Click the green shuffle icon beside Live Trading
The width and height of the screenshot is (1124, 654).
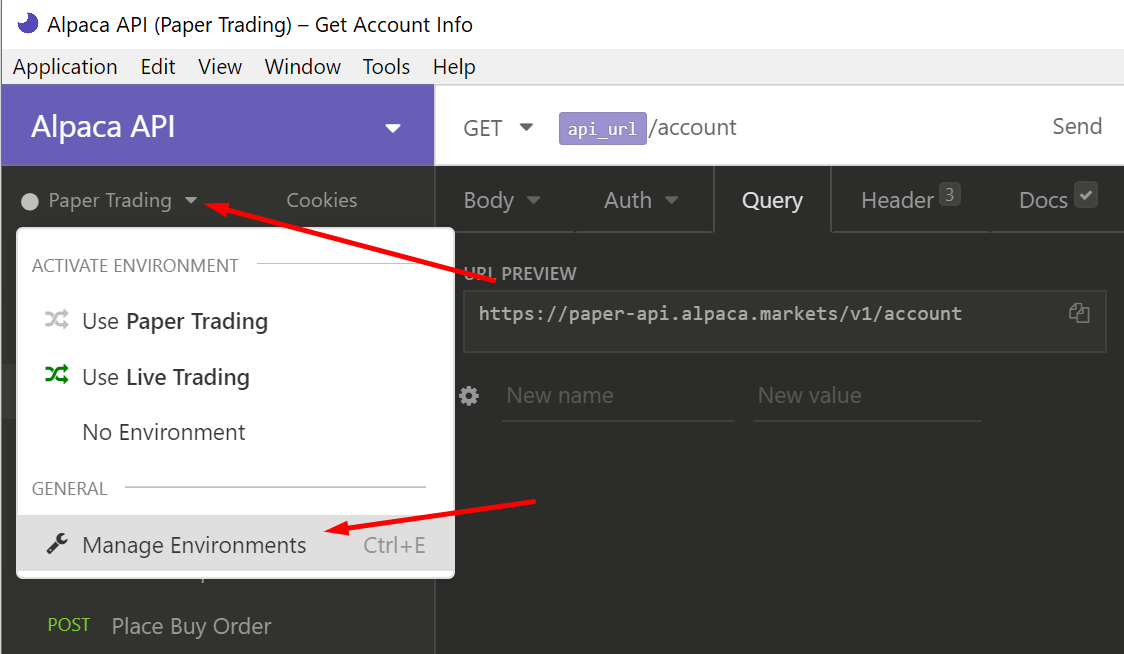tap(57, 374)
